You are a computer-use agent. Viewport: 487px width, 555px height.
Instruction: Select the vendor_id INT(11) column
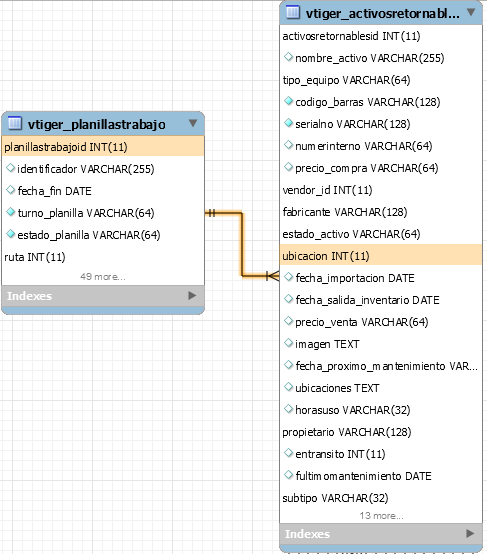pyautogui.click(x=381, y=190)
